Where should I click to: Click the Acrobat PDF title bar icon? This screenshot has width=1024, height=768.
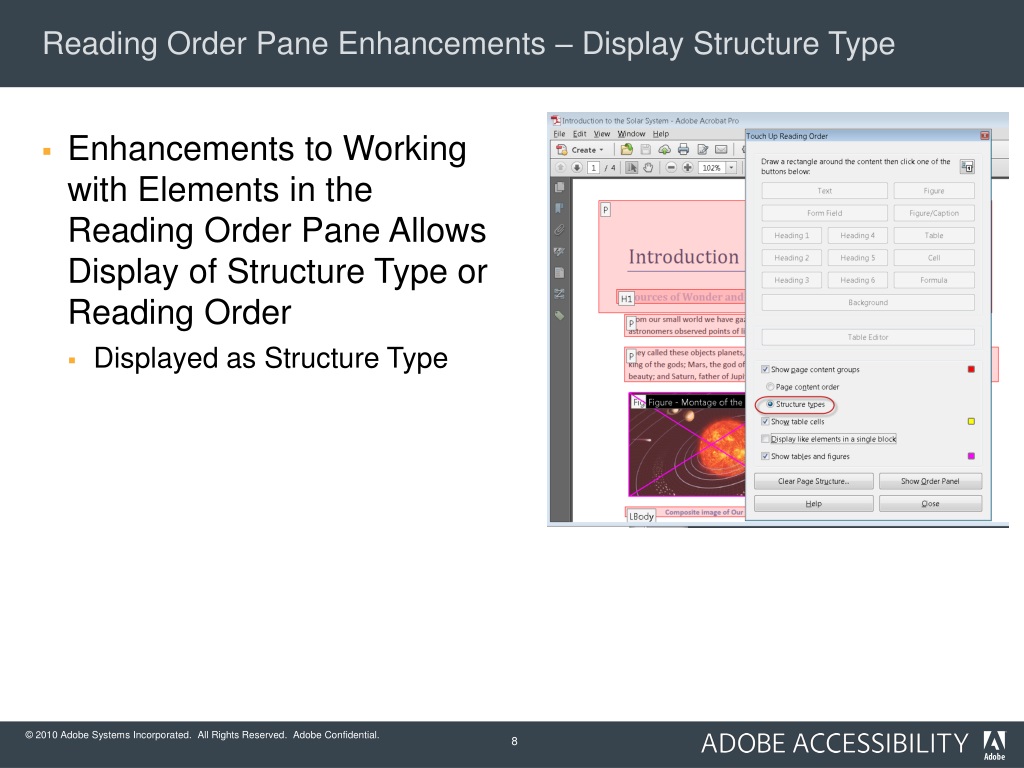pyautogui.click(x=556, y=120)
